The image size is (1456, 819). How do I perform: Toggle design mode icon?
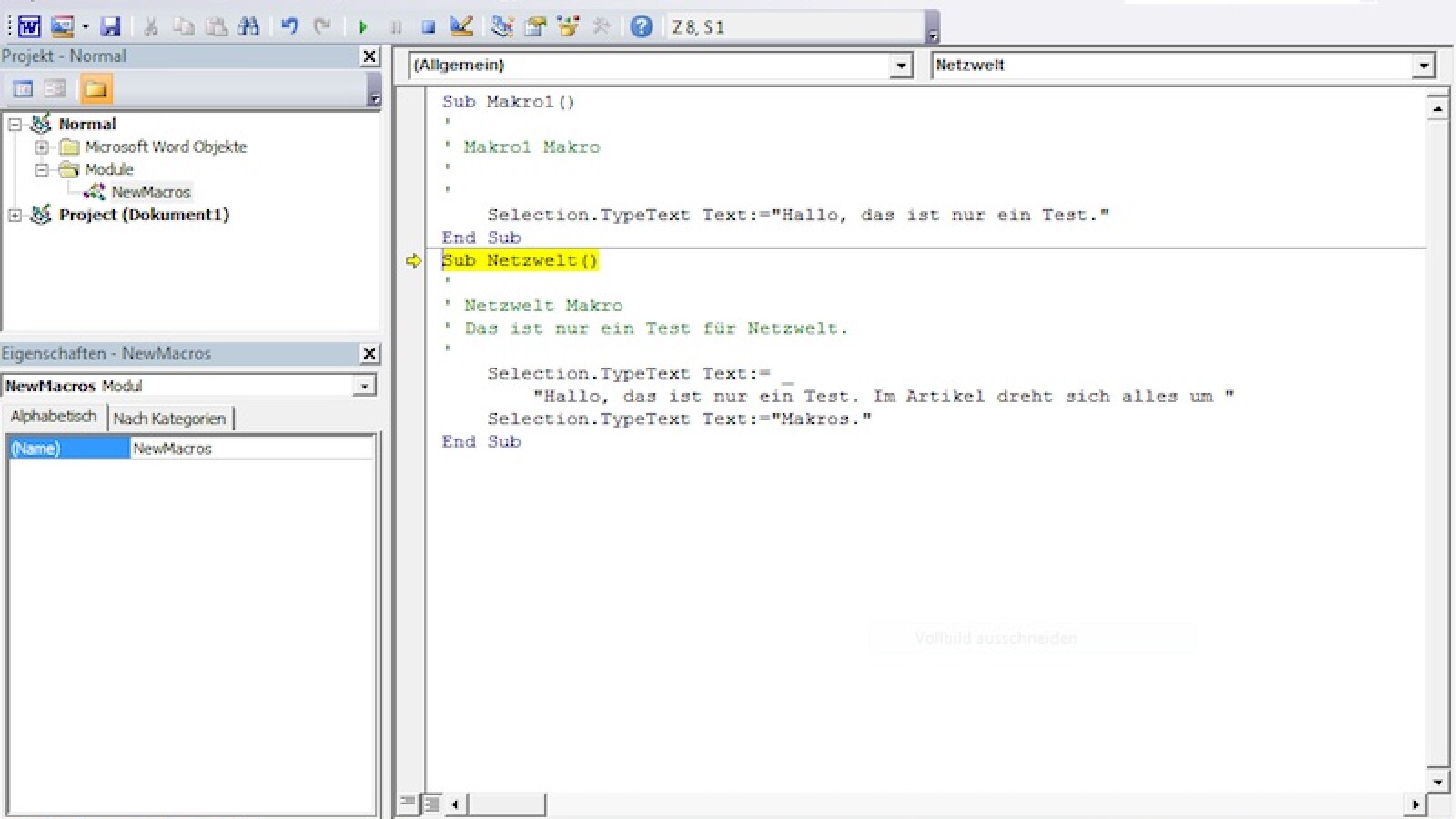pyautogui.click(x=461, y=26)
